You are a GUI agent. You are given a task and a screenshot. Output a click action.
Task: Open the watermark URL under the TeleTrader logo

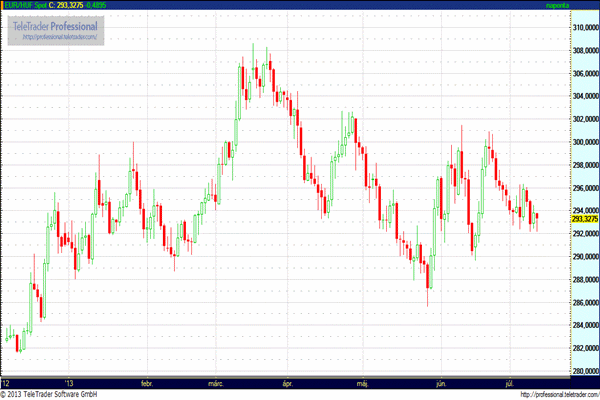58,37
